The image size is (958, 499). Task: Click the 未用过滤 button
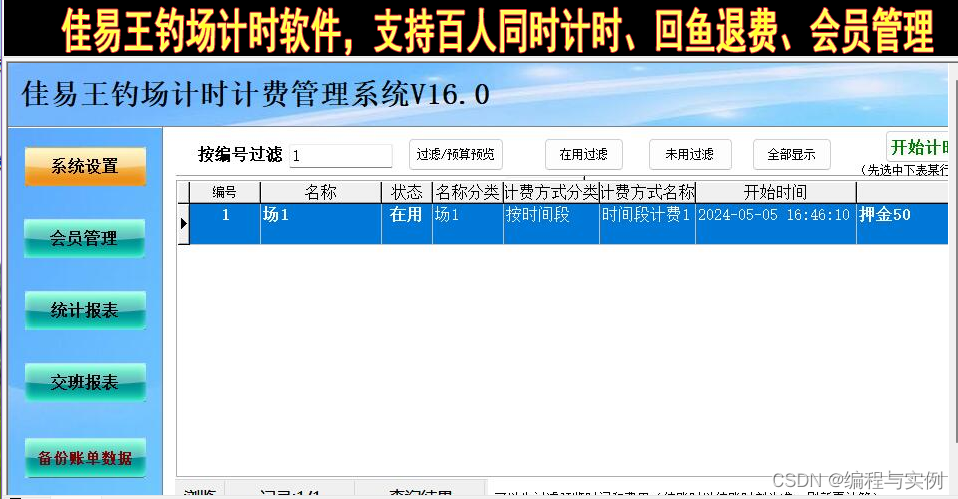(690, 155)
